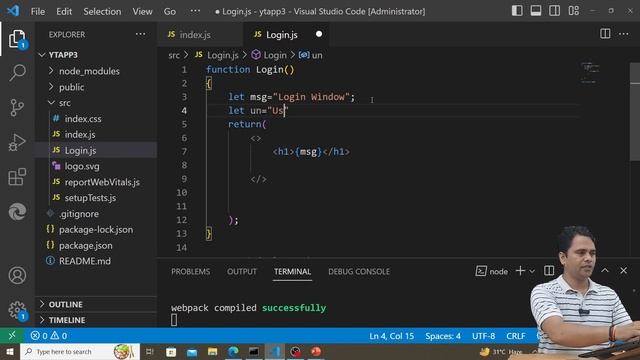Open logo.svg in the file tree
The image size is (640, 360).
[82, 166]
